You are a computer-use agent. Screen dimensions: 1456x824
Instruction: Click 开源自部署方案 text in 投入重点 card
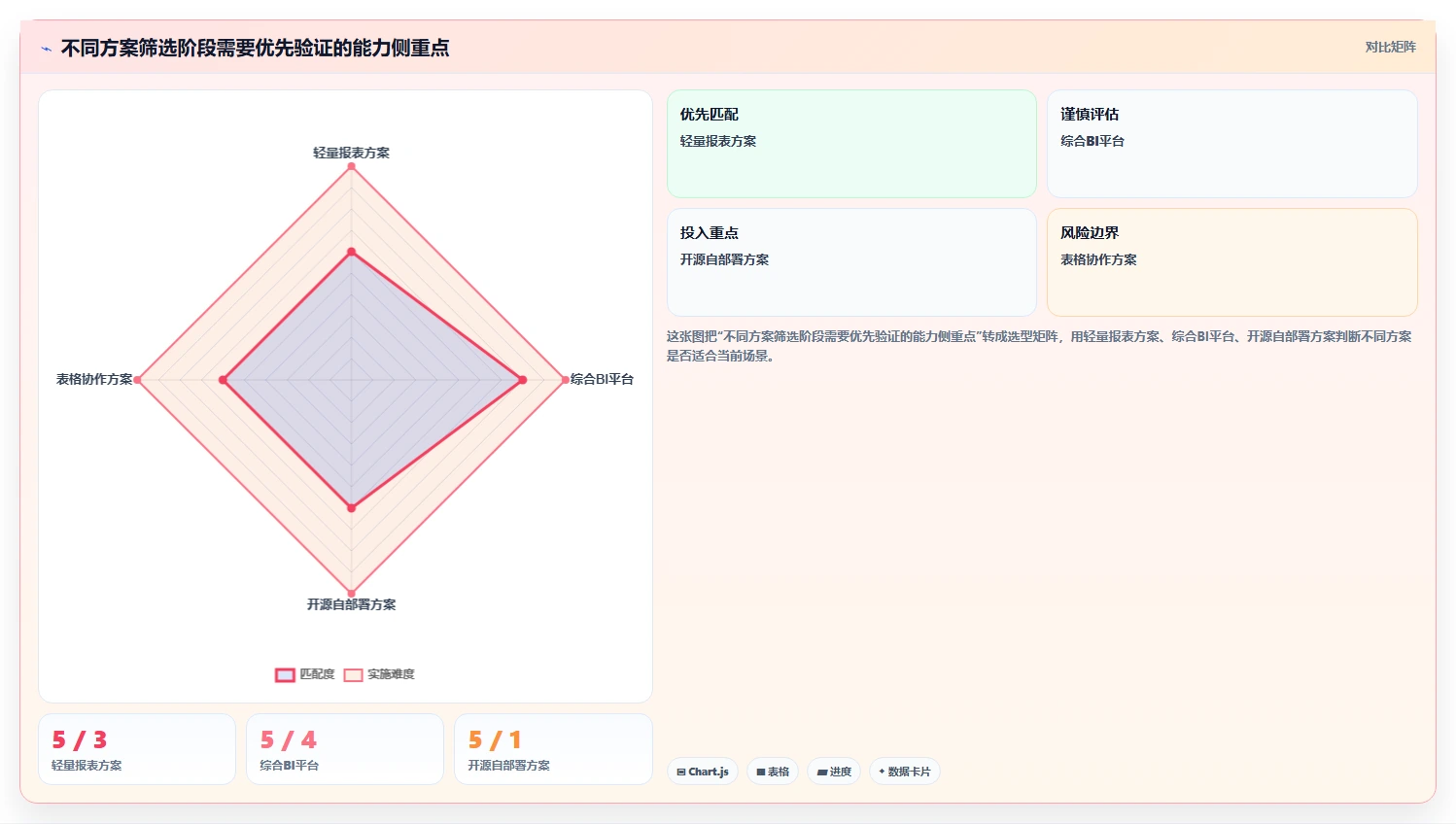pyautogui.click(x=724, y=259)
